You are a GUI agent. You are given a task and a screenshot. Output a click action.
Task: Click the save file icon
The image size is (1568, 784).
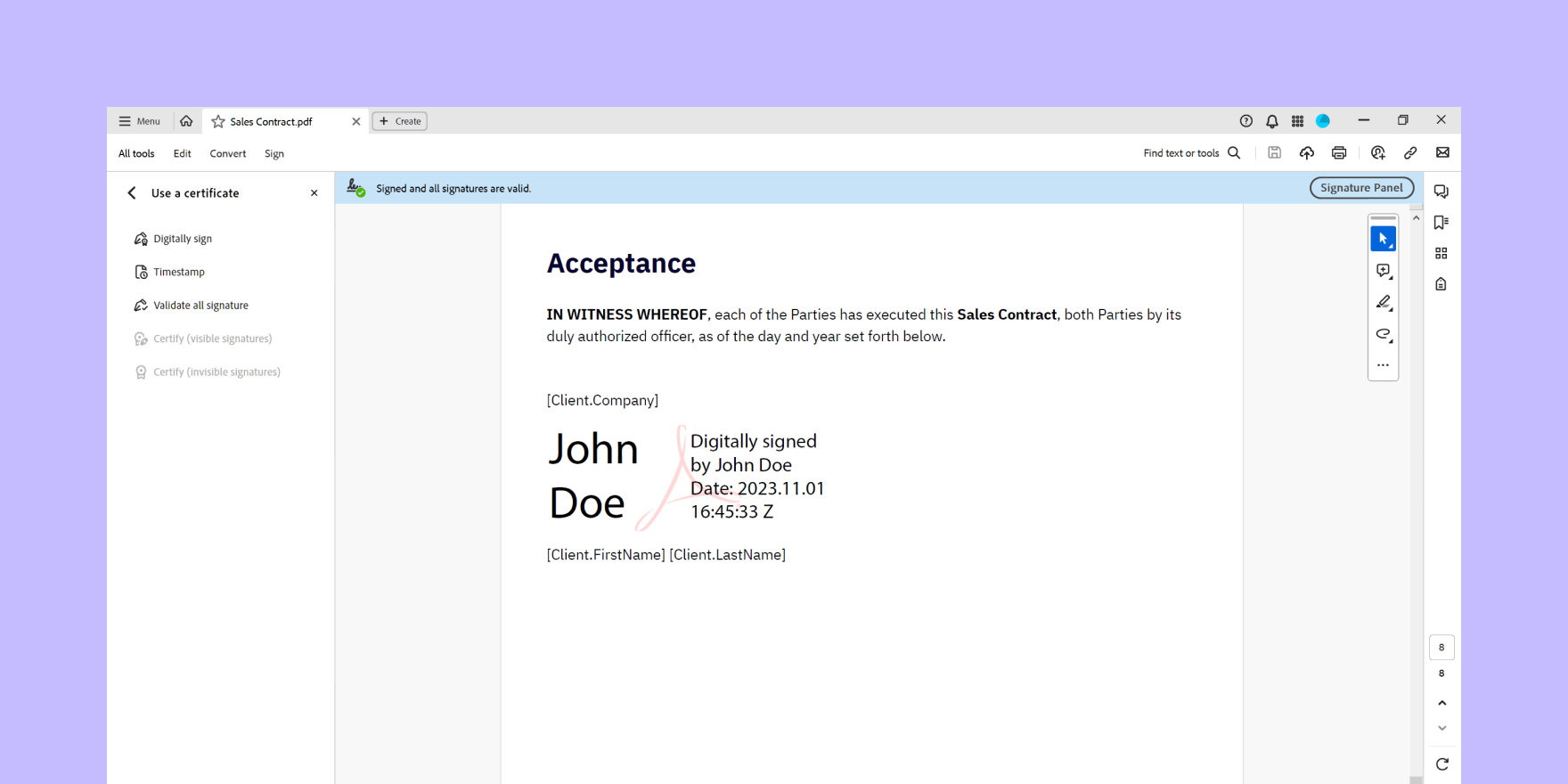pos(1275,153)
